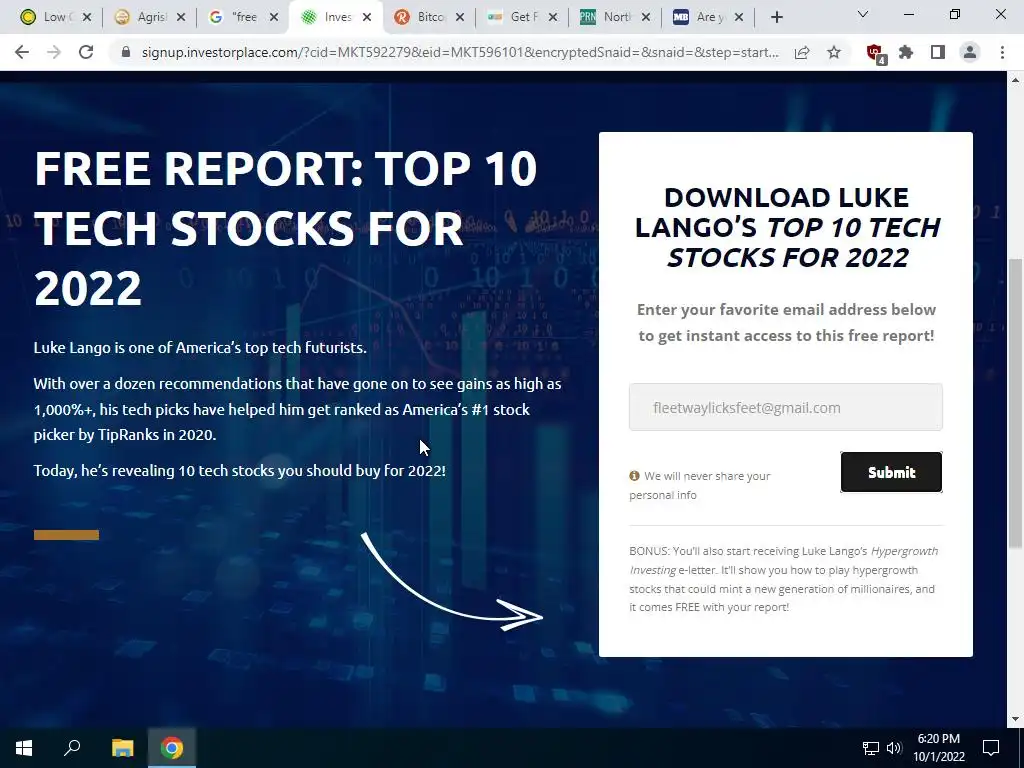Close the Agris tab
1024x768 pixels.
pos(181,17)
